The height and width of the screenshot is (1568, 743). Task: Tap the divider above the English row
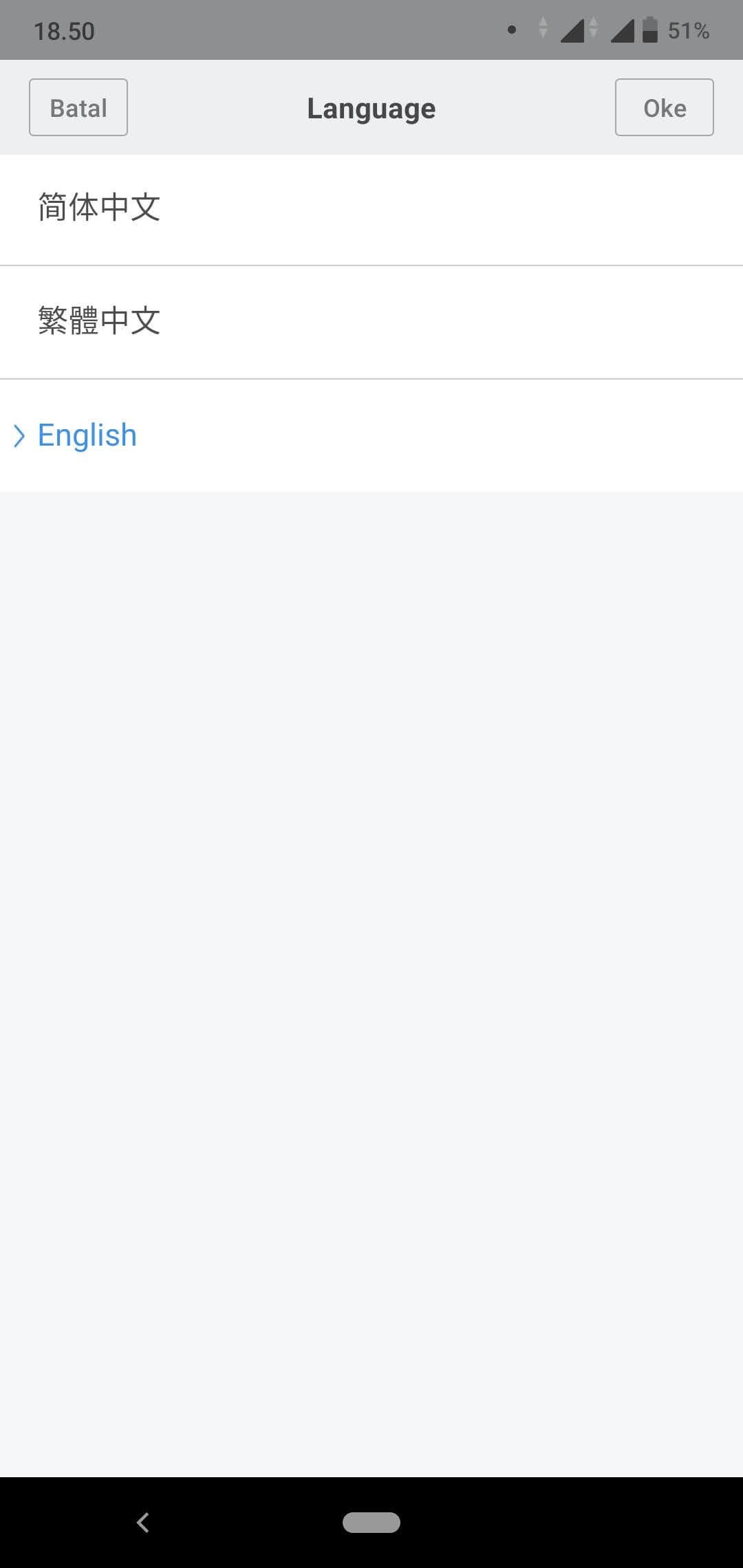click(x=371, y=379)
